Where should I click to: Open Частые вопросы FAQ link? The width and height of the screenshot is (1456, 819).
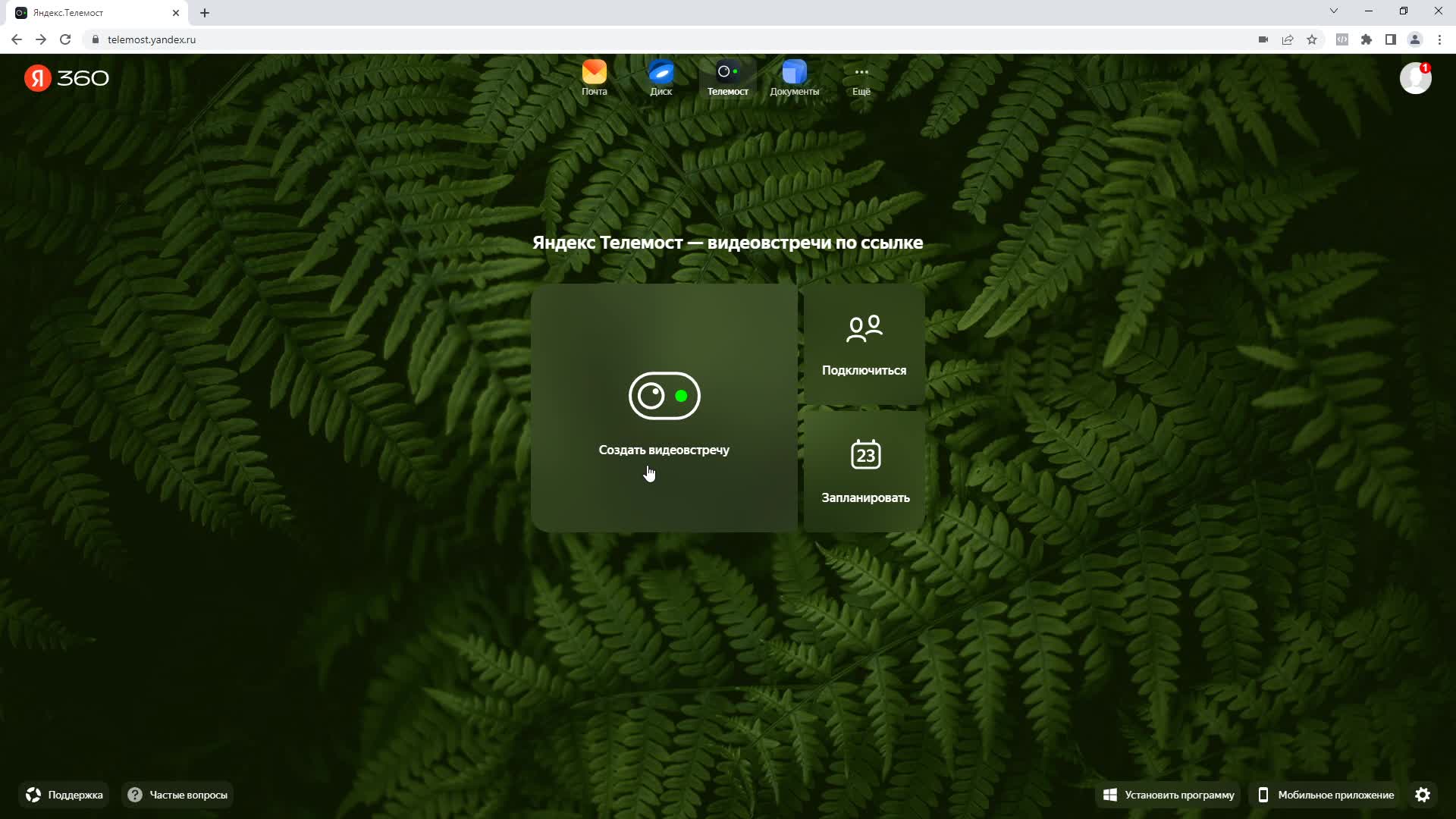click(x=177, y=795)
